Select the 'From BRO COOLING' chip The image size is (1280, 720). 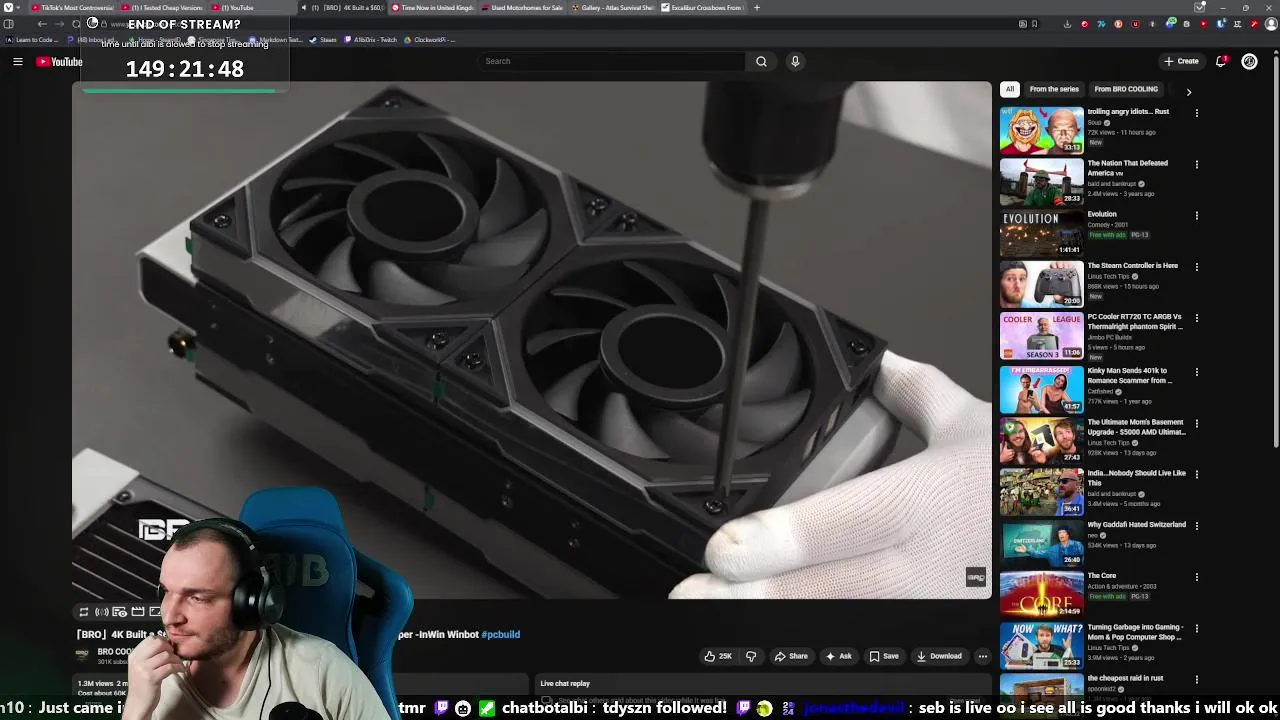(1126, 89)
